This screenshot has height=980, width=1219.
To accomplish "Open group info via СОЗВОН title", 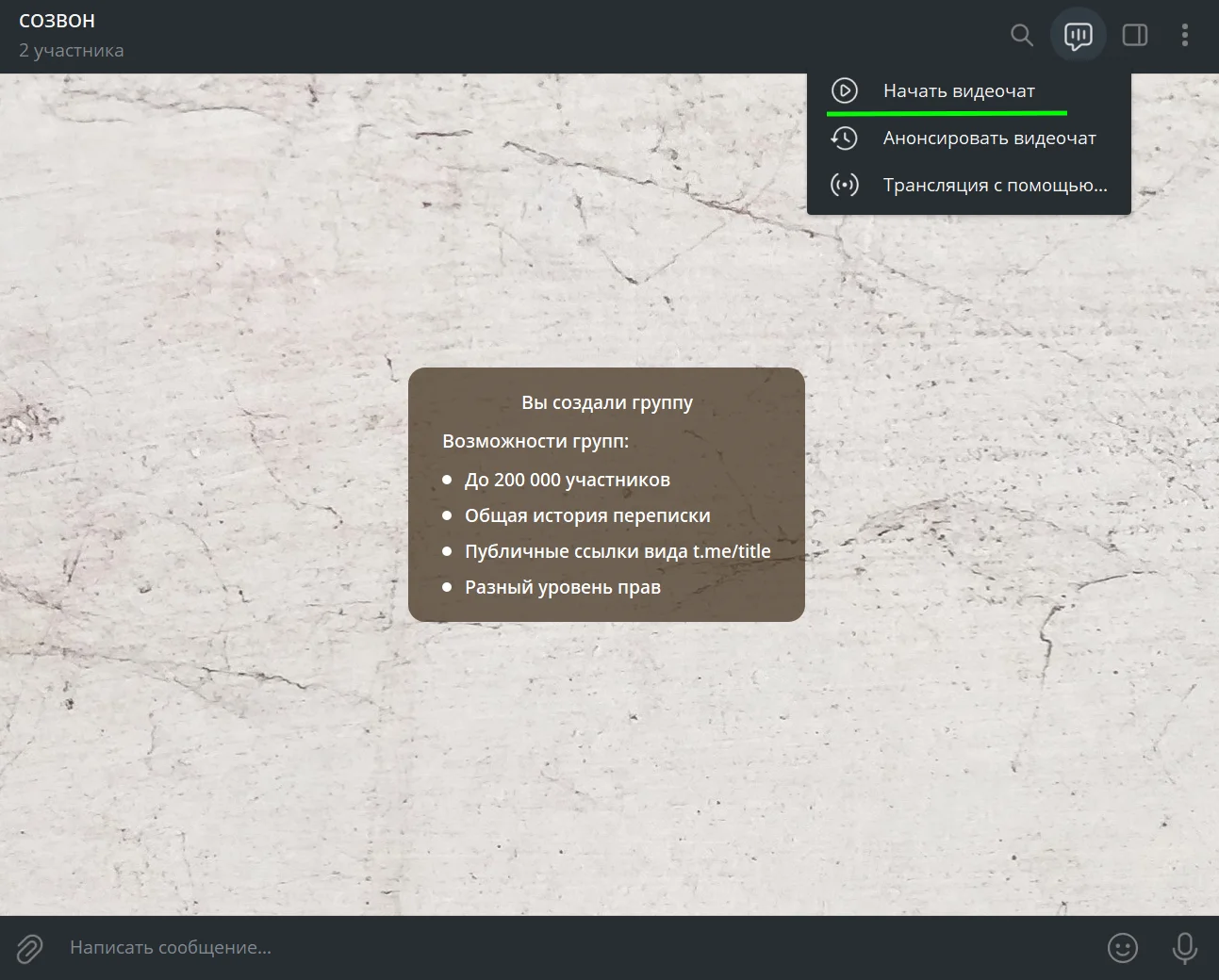I will click(x=58, y=21).
